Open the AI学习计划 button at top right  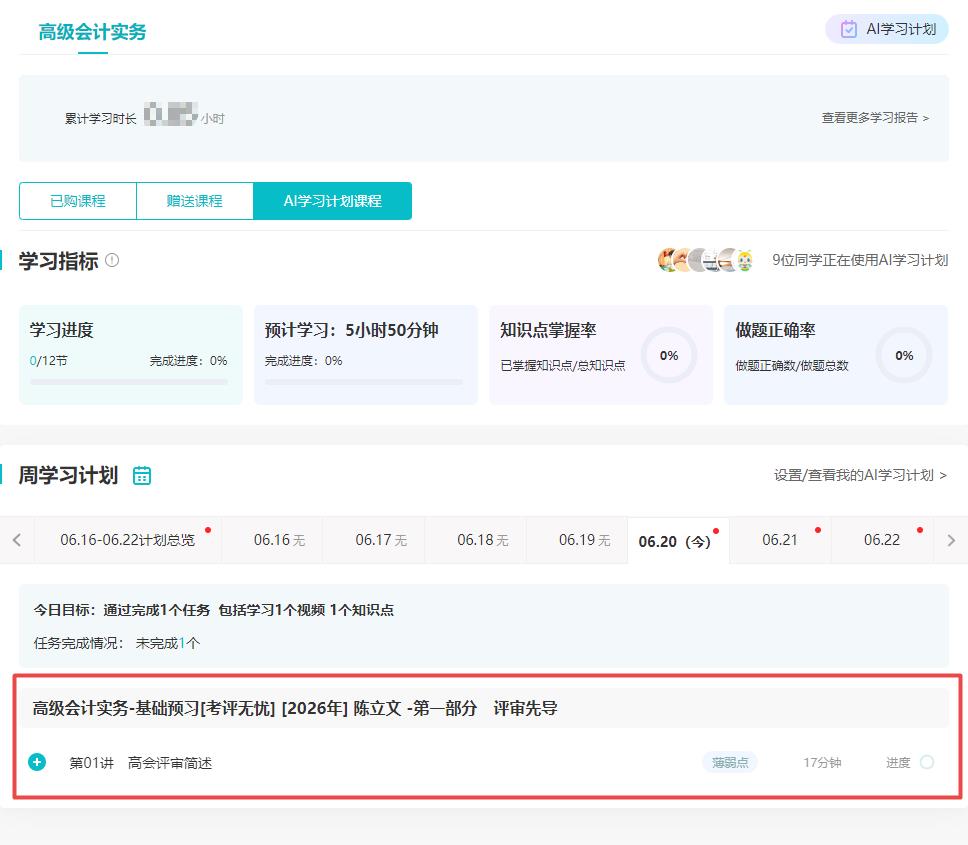click(887, 29)
